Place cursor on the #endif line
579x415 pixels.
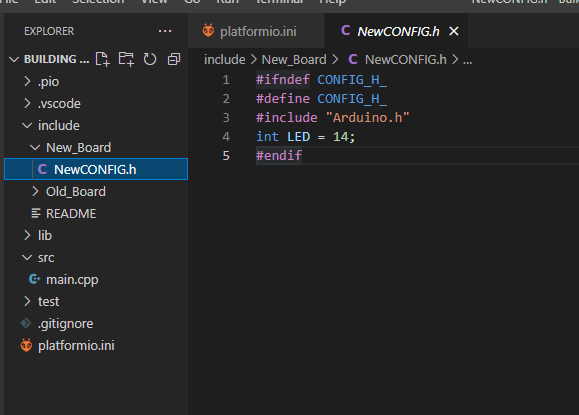click(x=279, y=155)
